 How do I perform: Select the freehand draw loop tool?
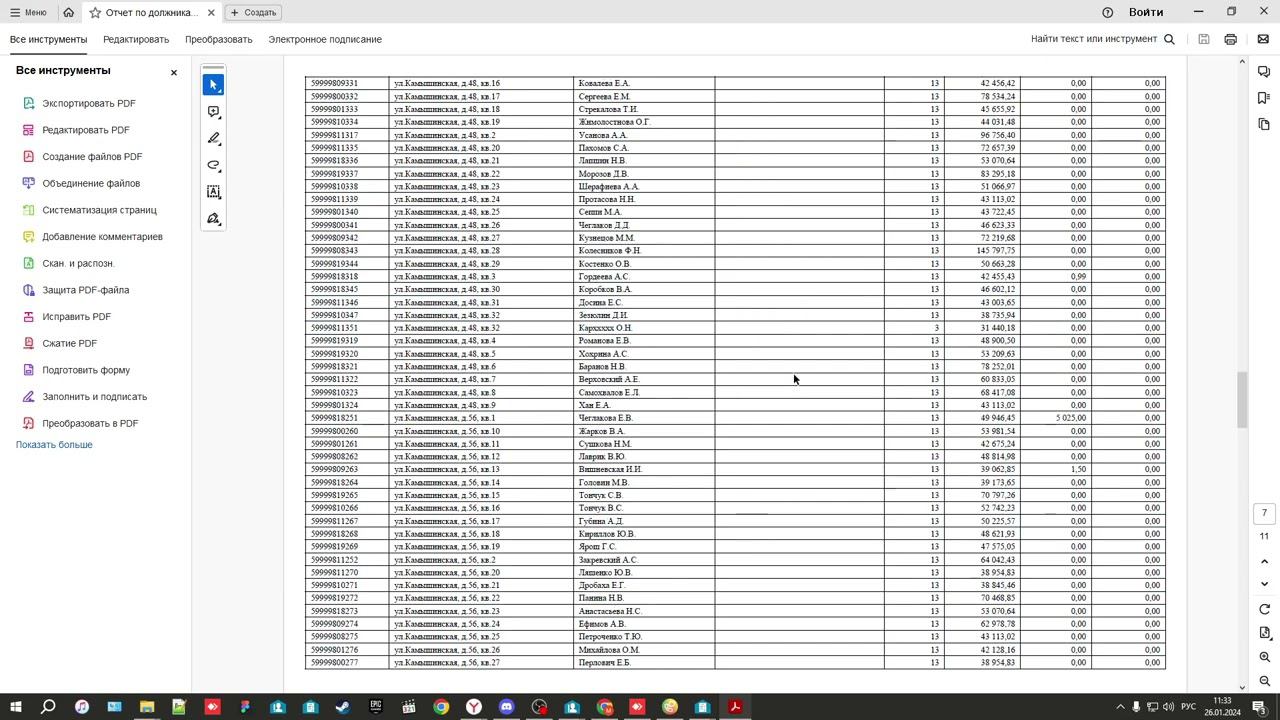[x=213, y=166]
